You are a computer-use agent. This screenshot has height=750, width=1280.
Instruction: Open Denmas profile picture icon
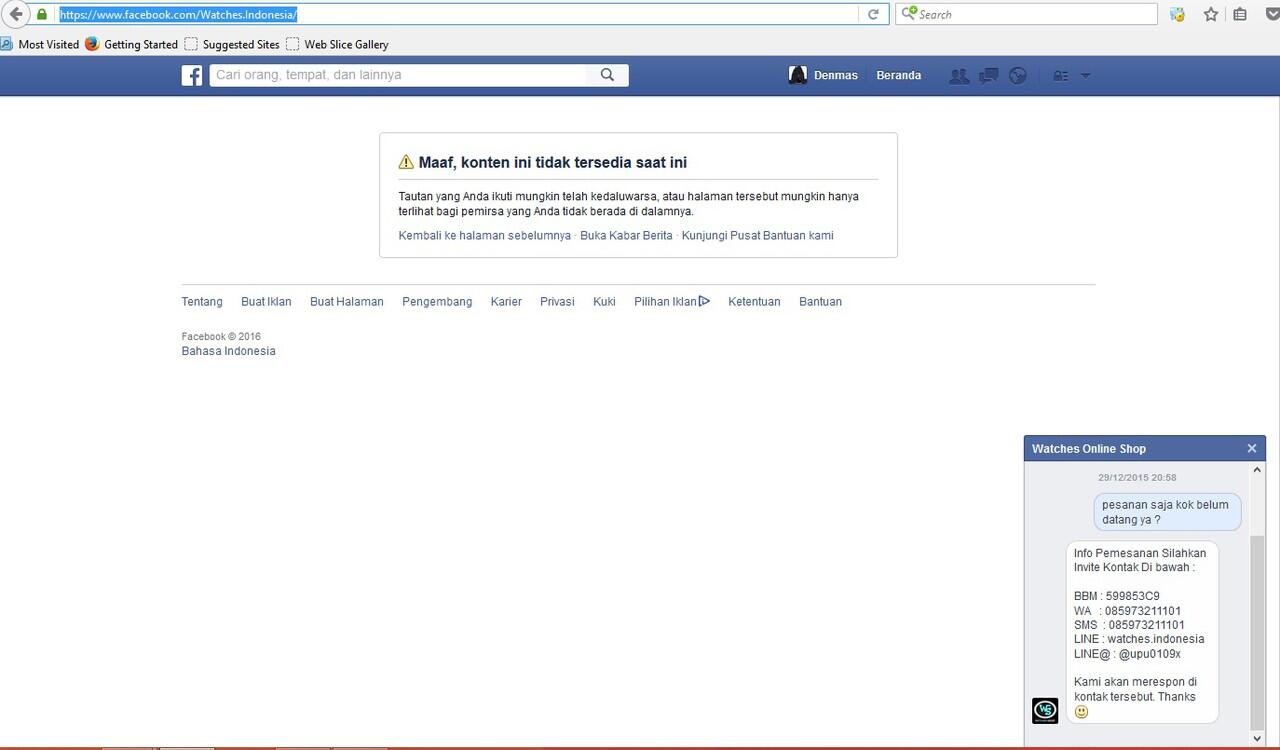[x=798, y=75]
